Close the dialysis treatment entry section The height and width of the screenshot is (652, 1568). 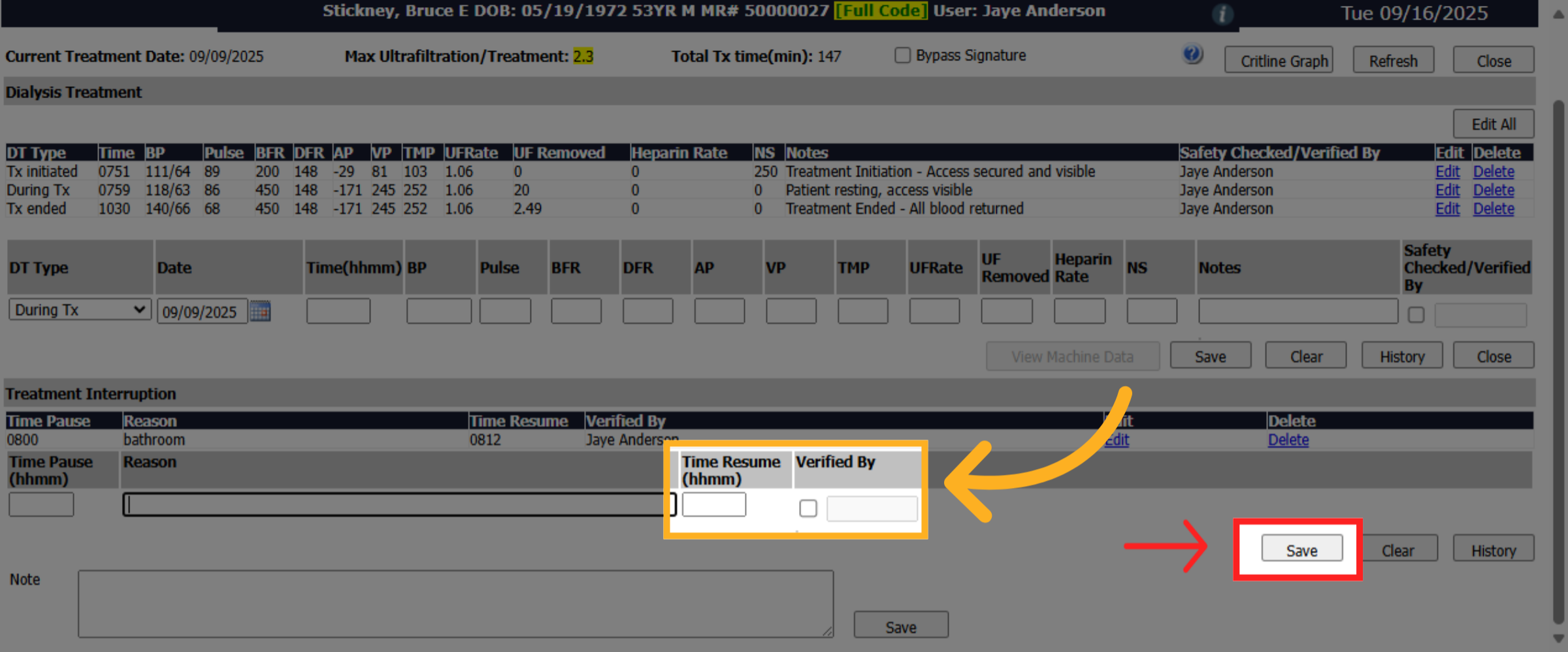click(x=1494, y=356)
